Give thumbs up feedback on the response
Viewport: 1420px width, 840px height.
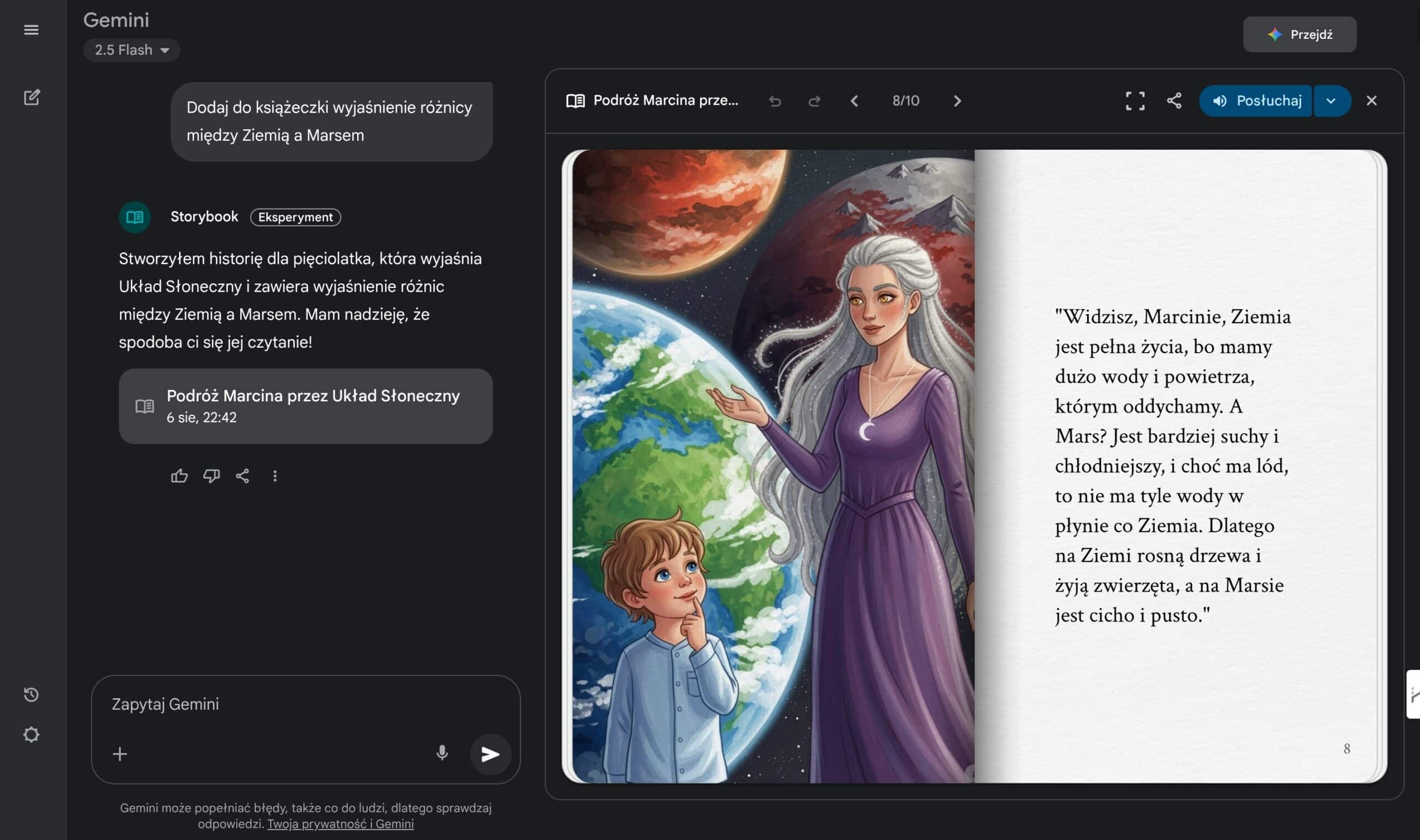[180, 476]
